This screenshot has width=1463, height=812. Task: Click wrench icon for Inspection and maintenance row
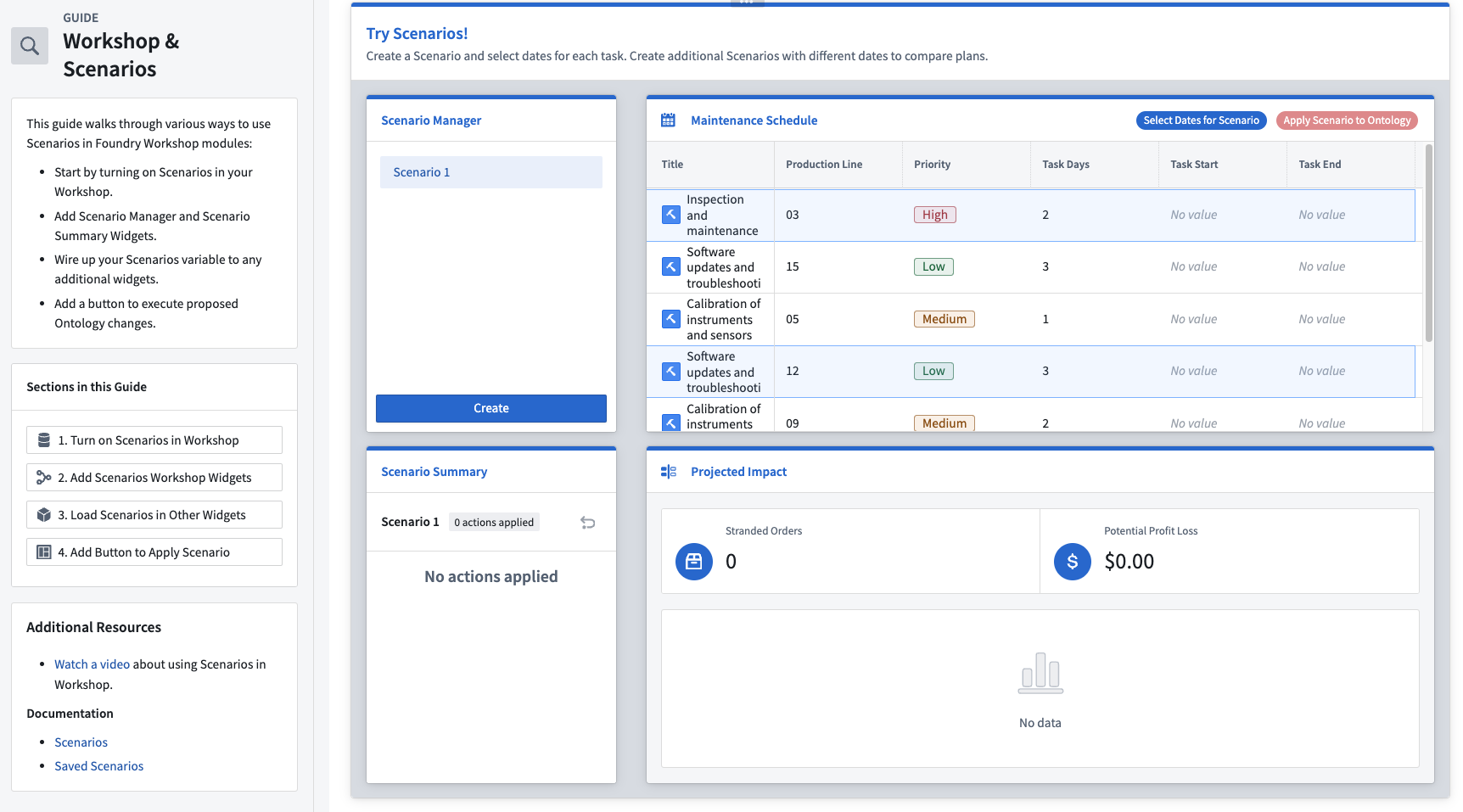[670, 215]
